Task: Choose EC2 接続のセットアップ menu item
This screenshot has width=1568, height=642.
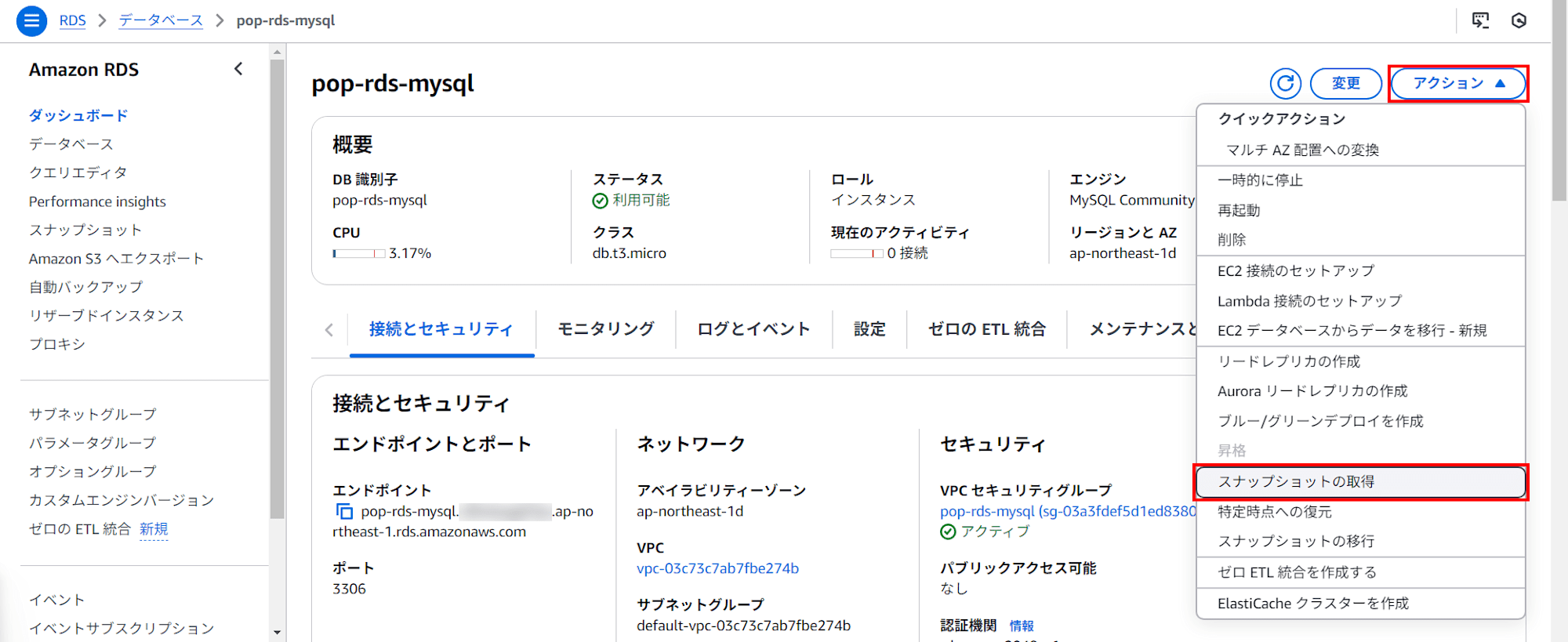Action: pos(1361,271)
